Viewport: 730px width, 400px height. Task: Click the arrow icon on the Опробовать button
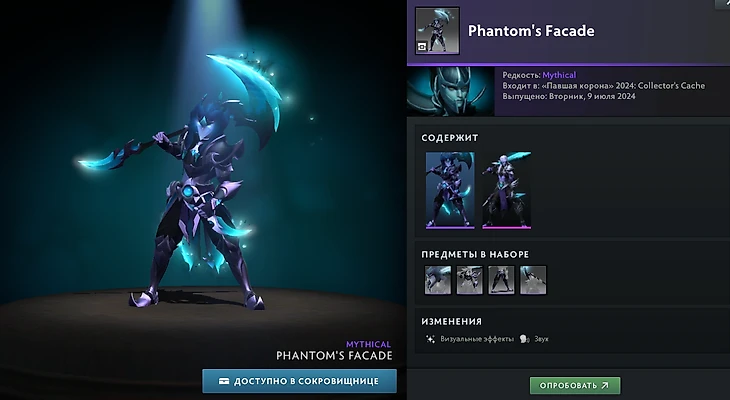point(605,386)
